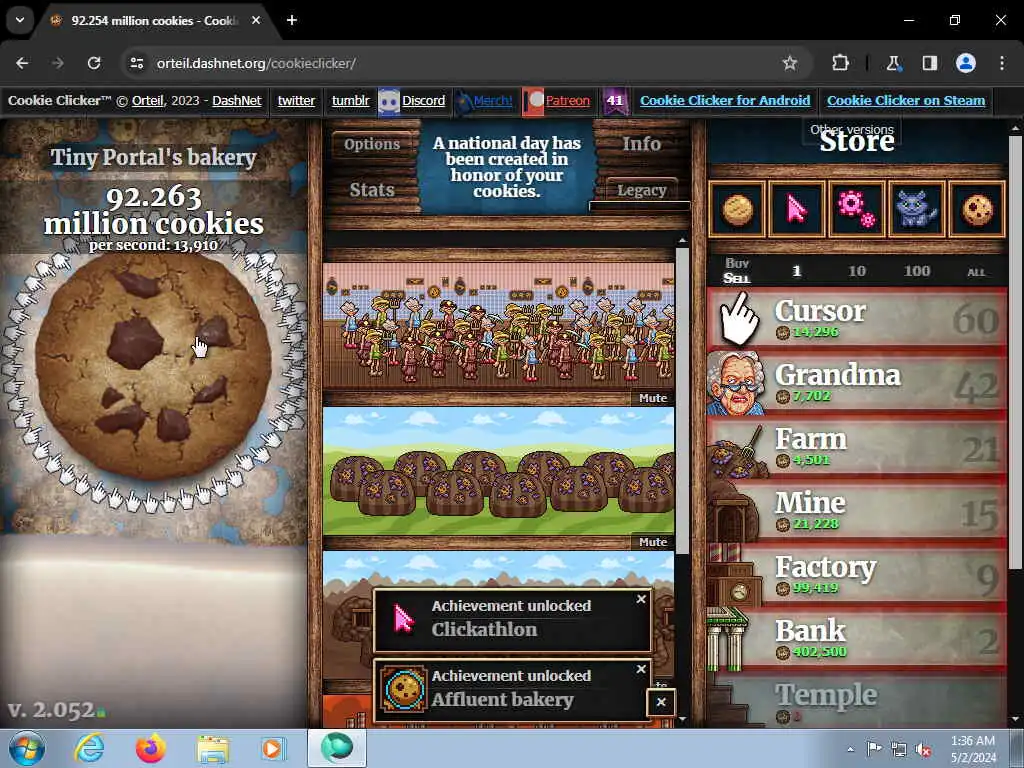This screenshot has width=1024, height=768.
Task: Set the purchase amount to 1
Action: pyautogui.click(x=796, y=271)
